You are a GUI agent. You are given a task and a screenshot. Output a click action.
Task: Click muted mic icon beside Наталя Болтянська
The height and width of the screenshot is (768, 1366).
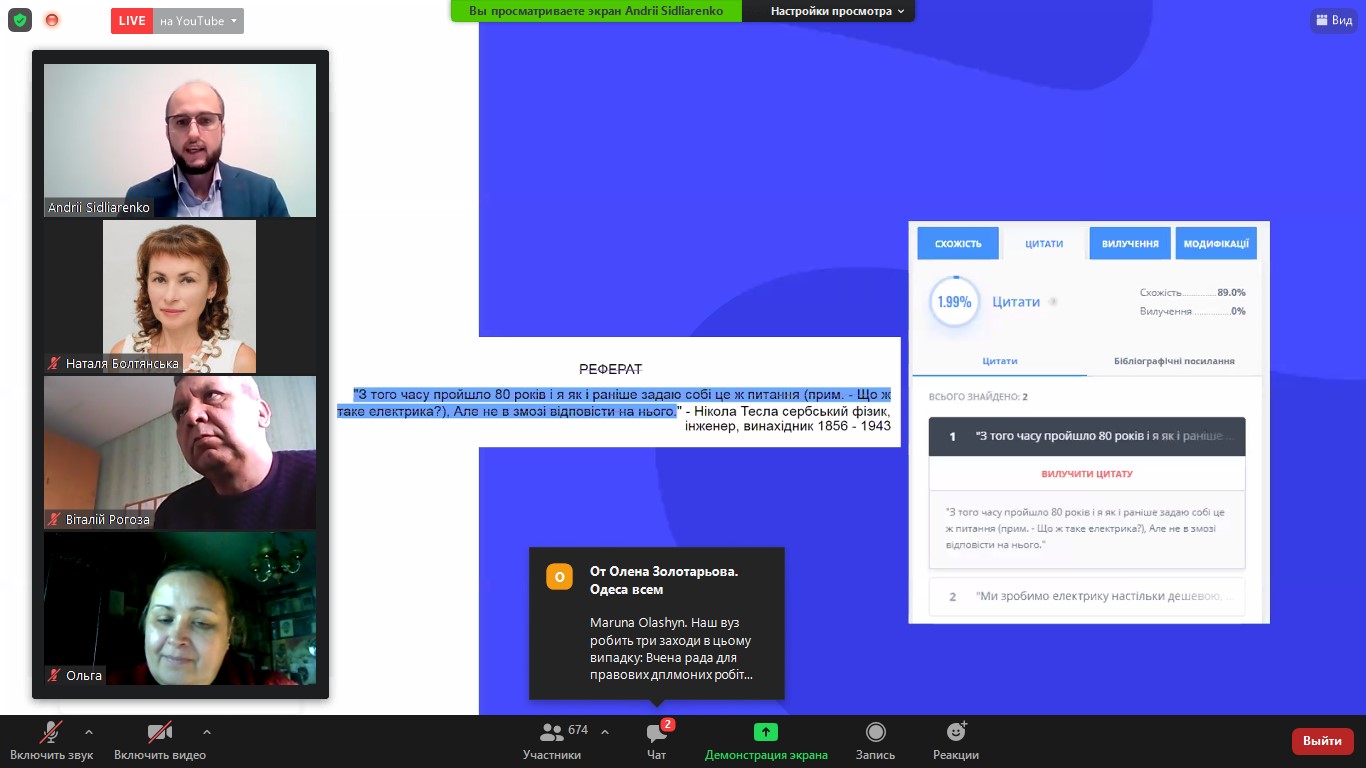click(54, 364)
